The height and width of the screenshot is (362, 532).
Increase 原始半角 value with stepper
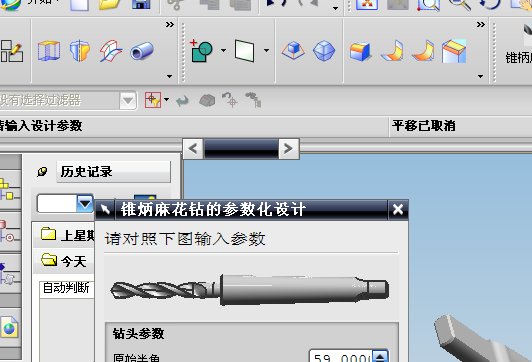[380, 356]
